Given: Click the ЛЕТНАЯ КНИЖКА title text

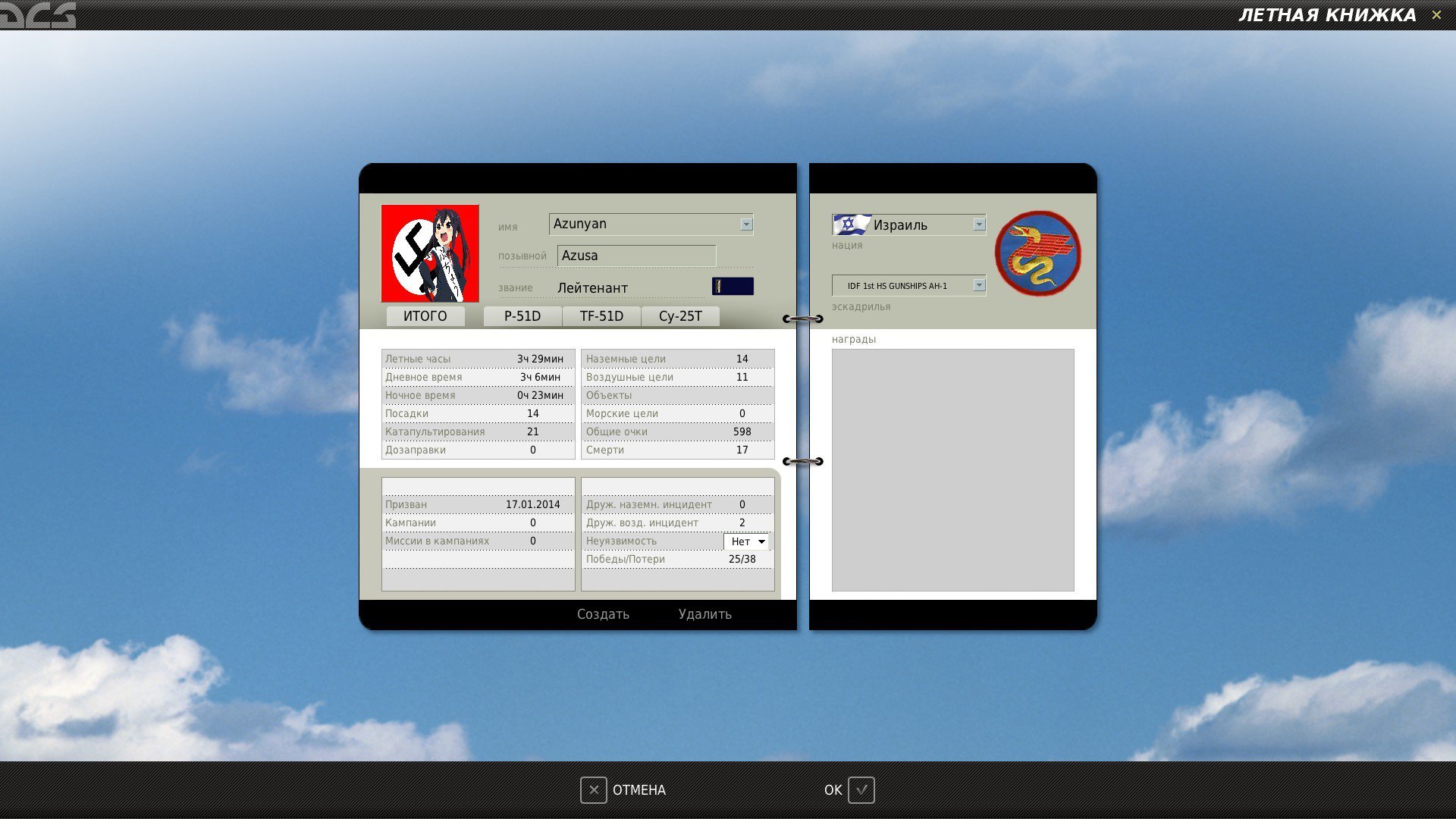Looking at the screenshot, I should [x=1327, y=15].
